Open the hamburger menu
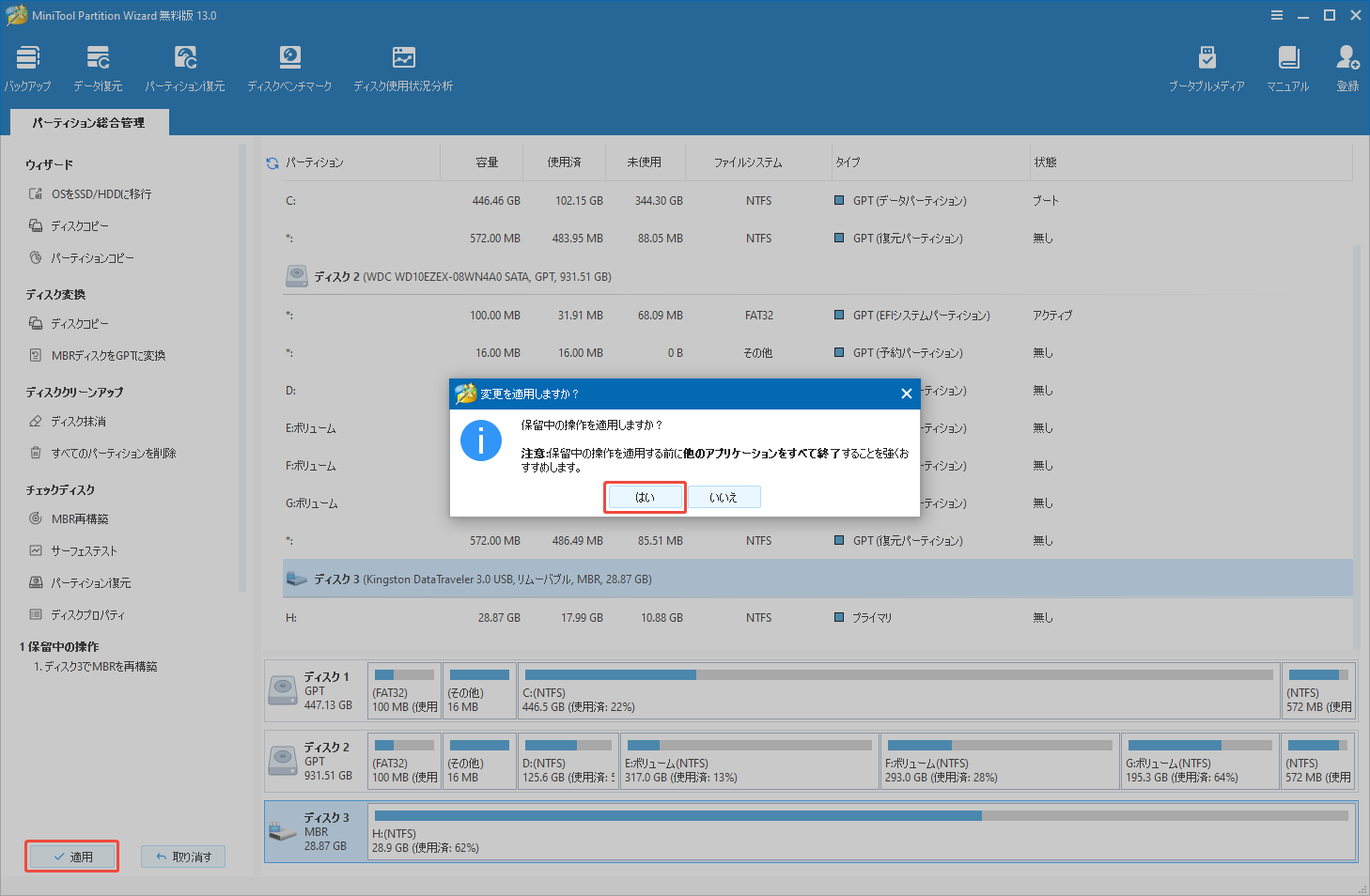 (x=1276, y=14)
